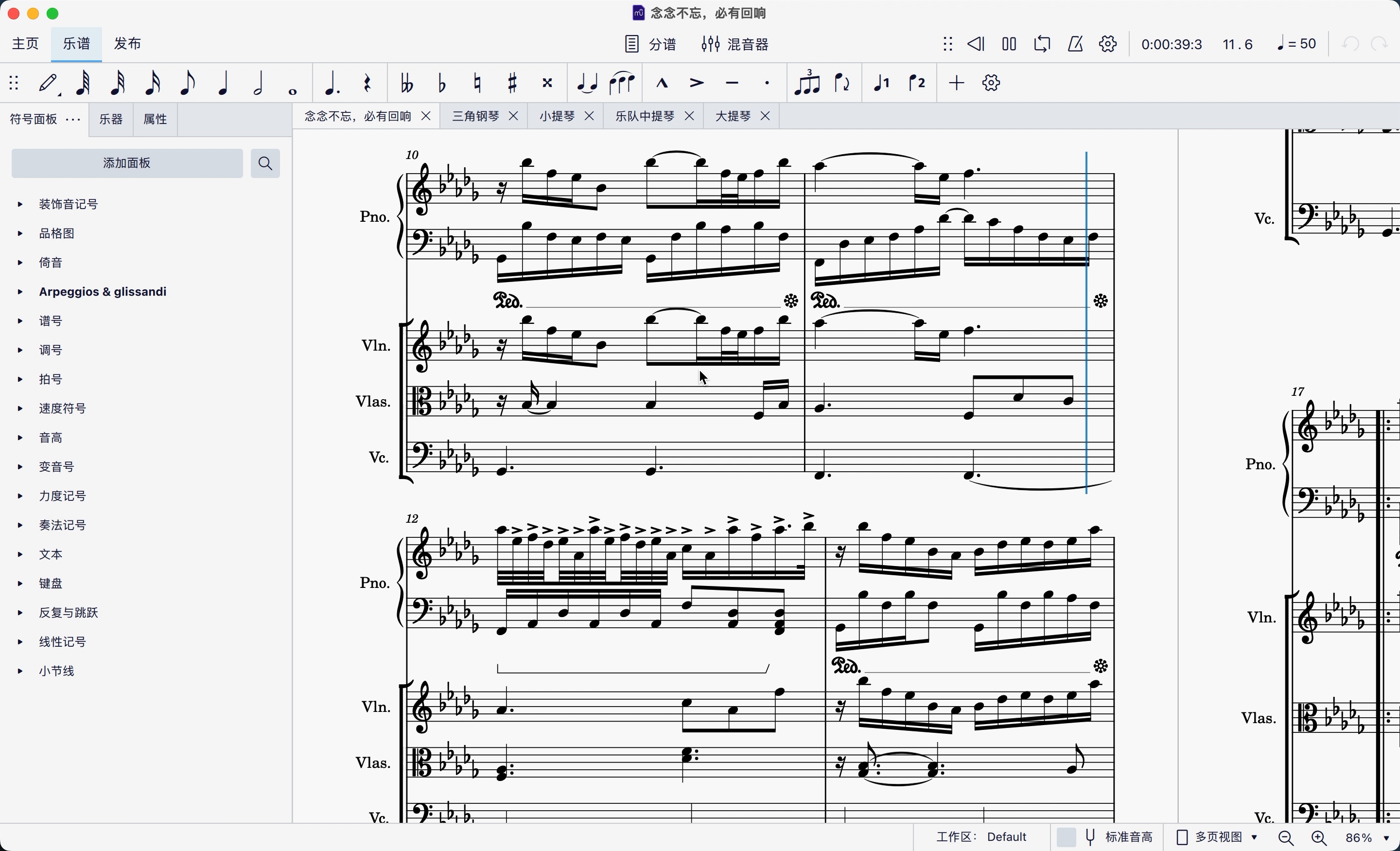Close the 三角钢琴 tab
This screenshot has width=1400, height=851.
tap(513, 116)
